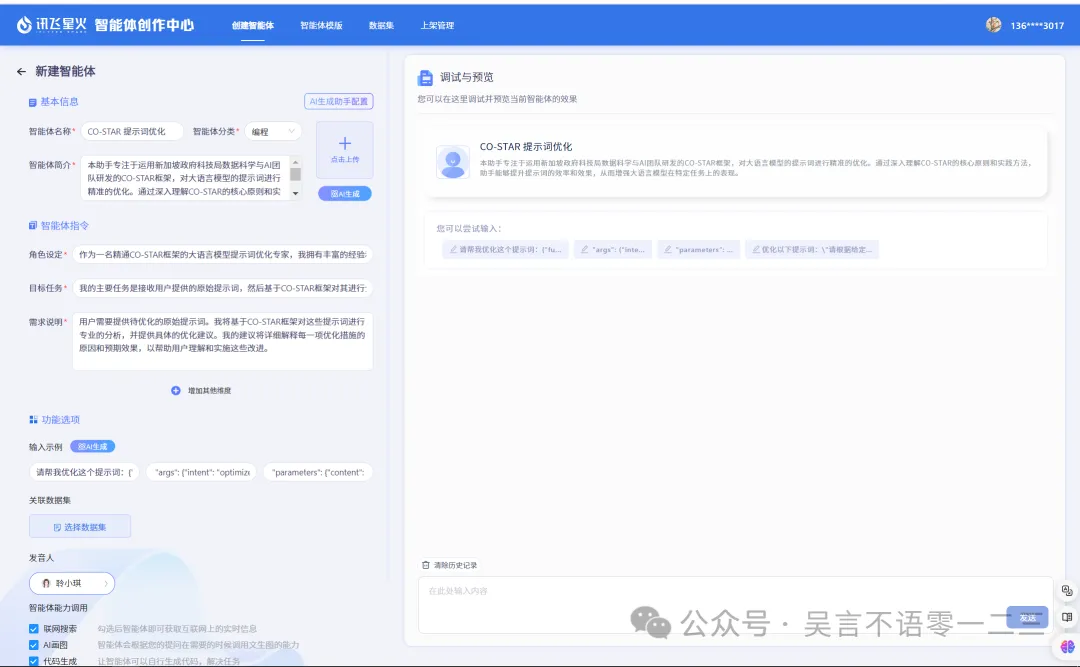Click AI生成 button under avatar upload
Screen dimensions: 1080x667
pos(345,194)
